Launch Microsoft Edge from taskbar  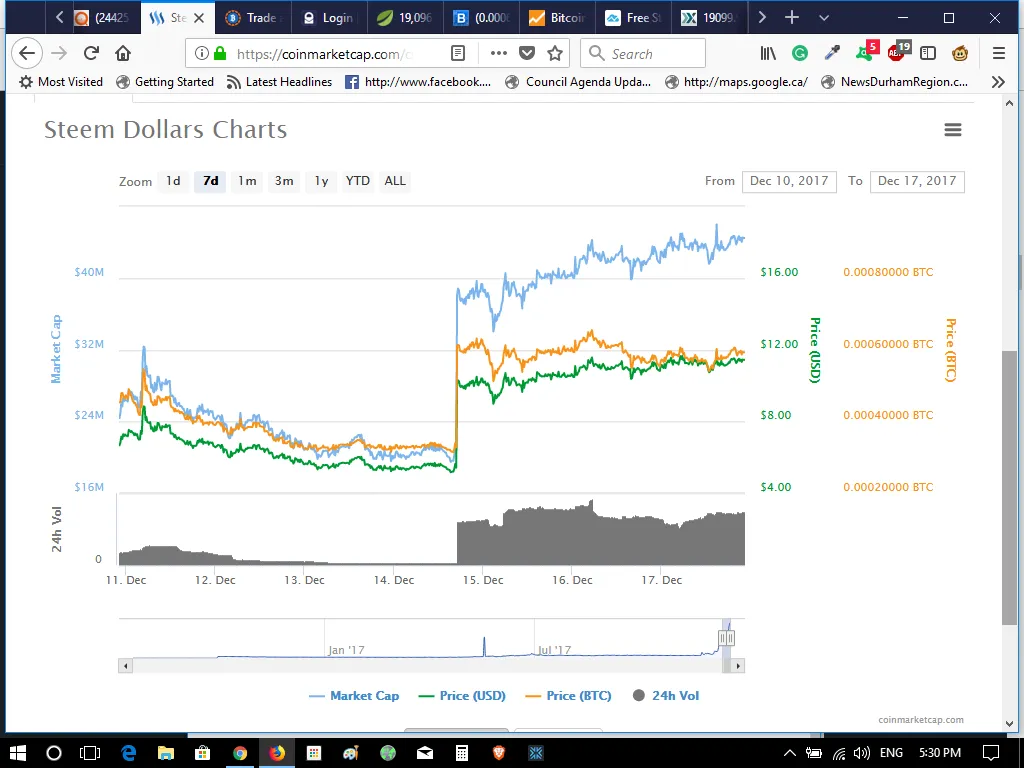(128, 752)
